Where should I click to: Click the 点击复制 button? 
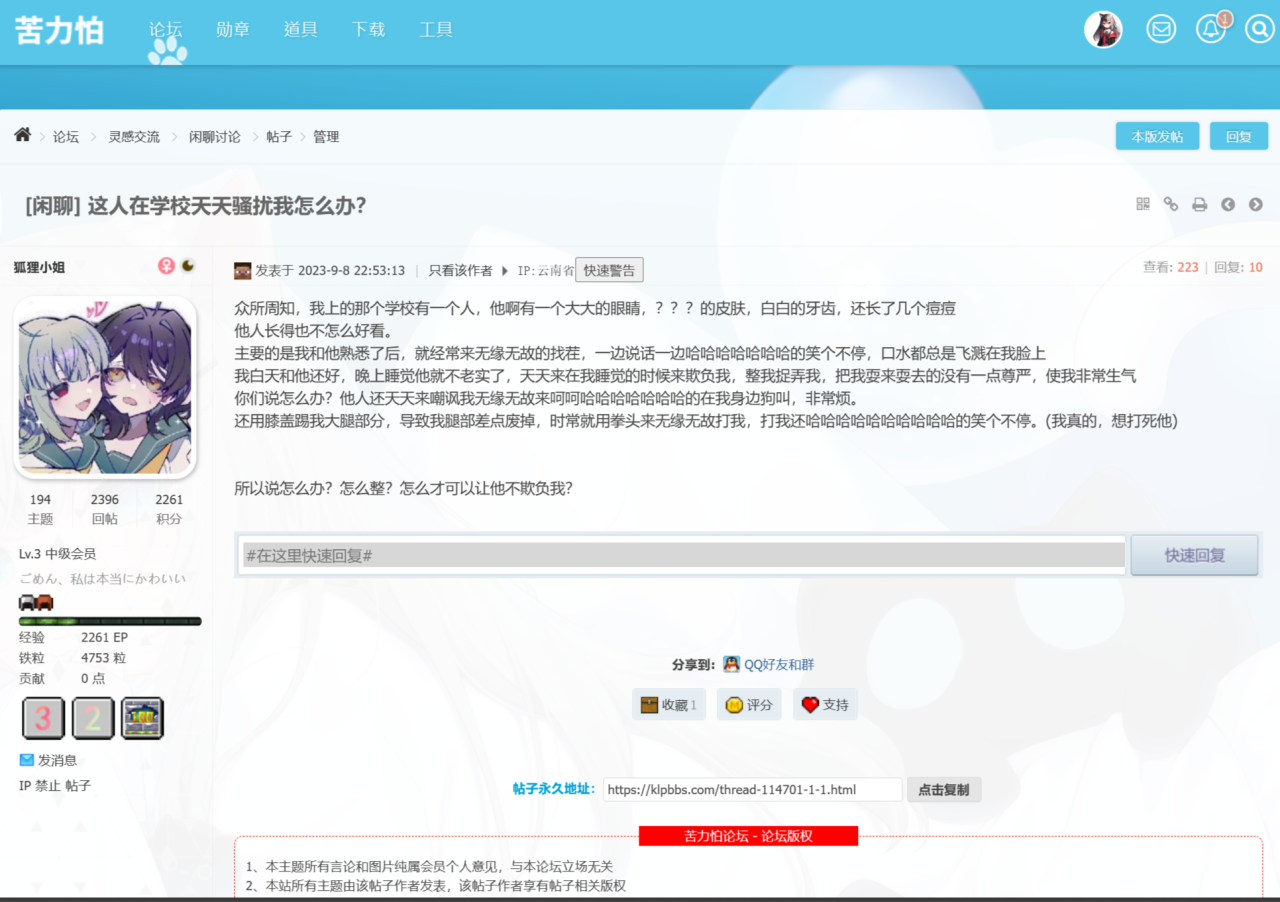pos(944,790)
